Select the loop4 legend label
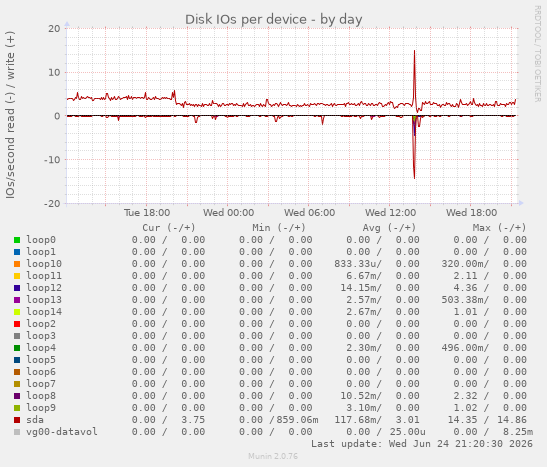This screenshot has width=547, height=467. [41, 348]
